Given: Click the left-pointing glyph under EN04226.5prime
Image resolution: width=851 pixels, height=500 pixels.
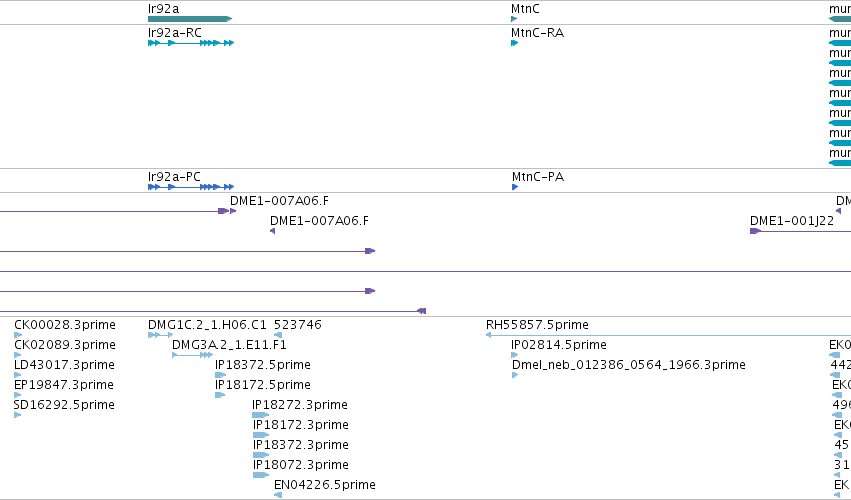Looking at the screenshot, I should click(278, 495).
